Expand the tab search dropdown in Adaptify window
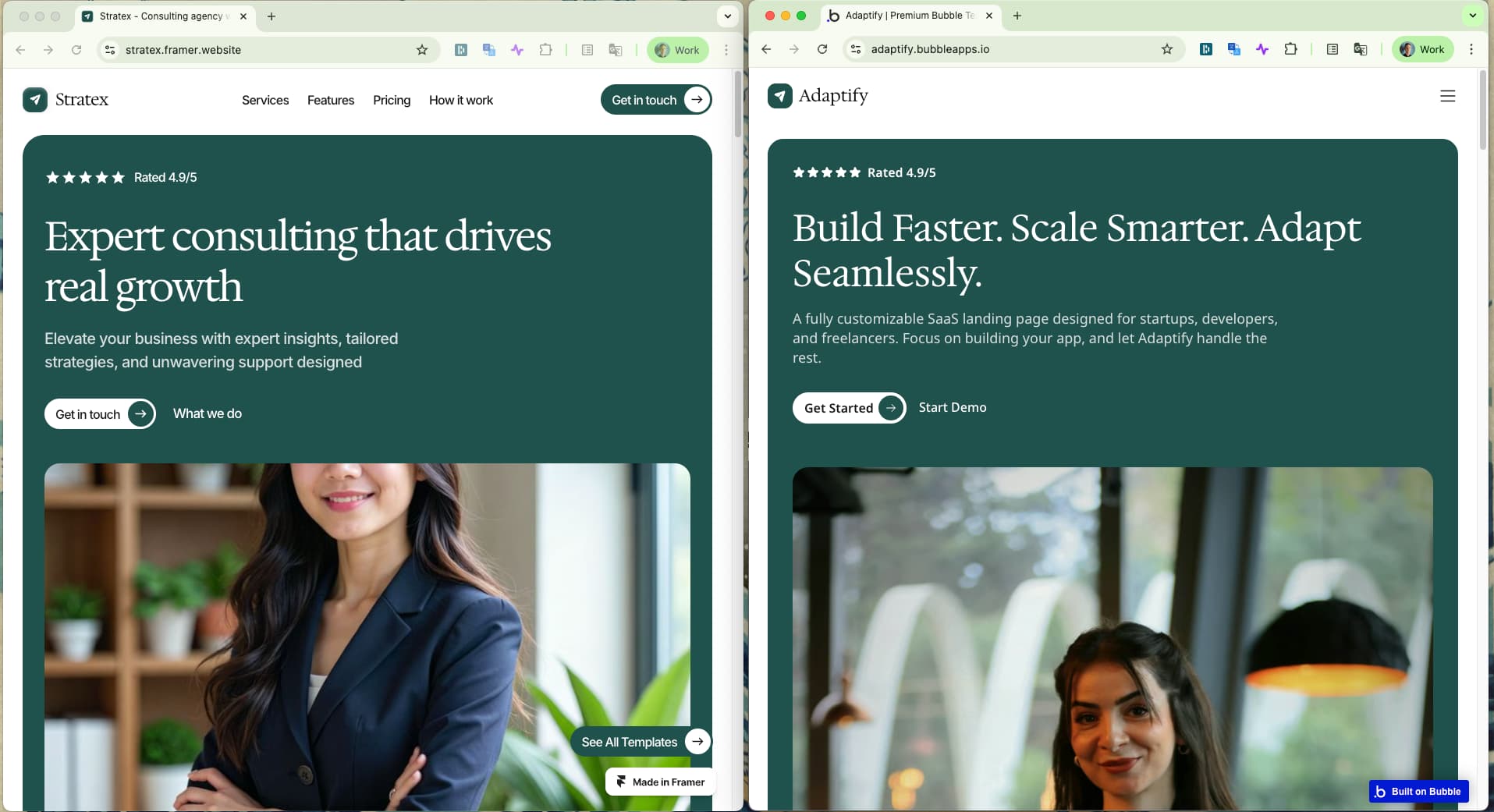 pos(1473,16)
